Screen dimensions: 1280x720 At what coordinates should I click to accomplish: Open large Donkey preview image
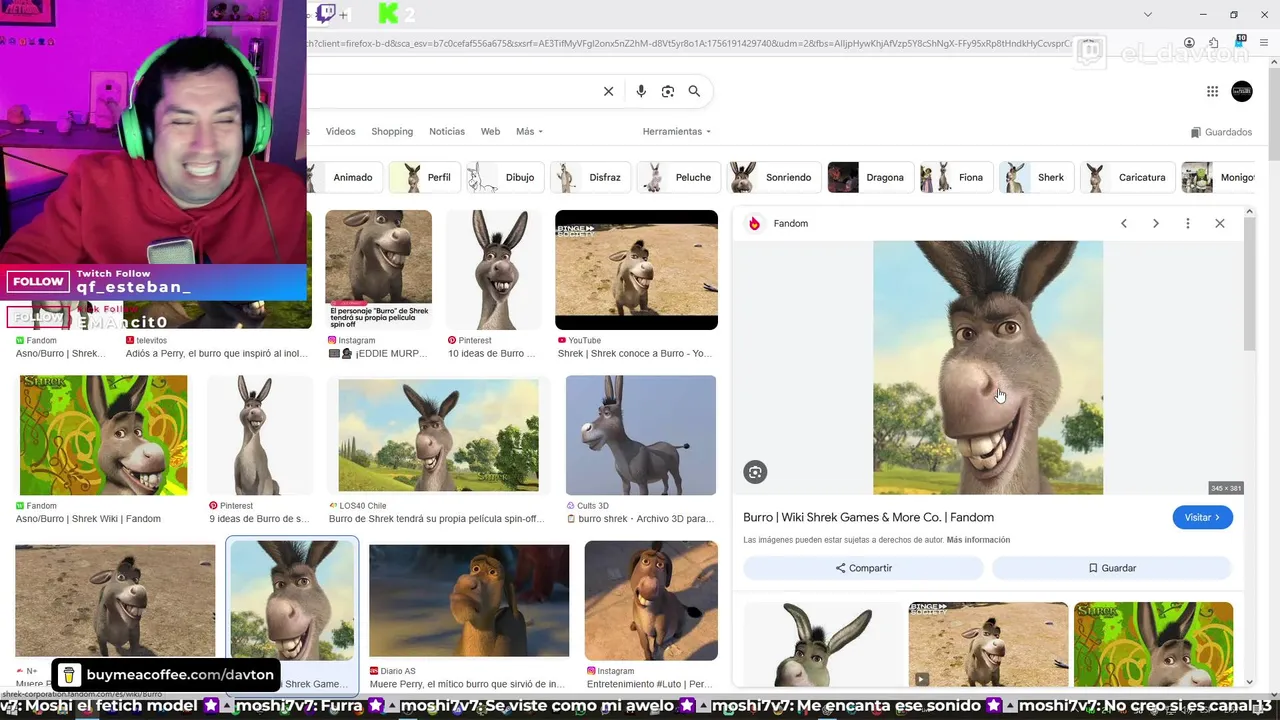[x=988, y=367]
